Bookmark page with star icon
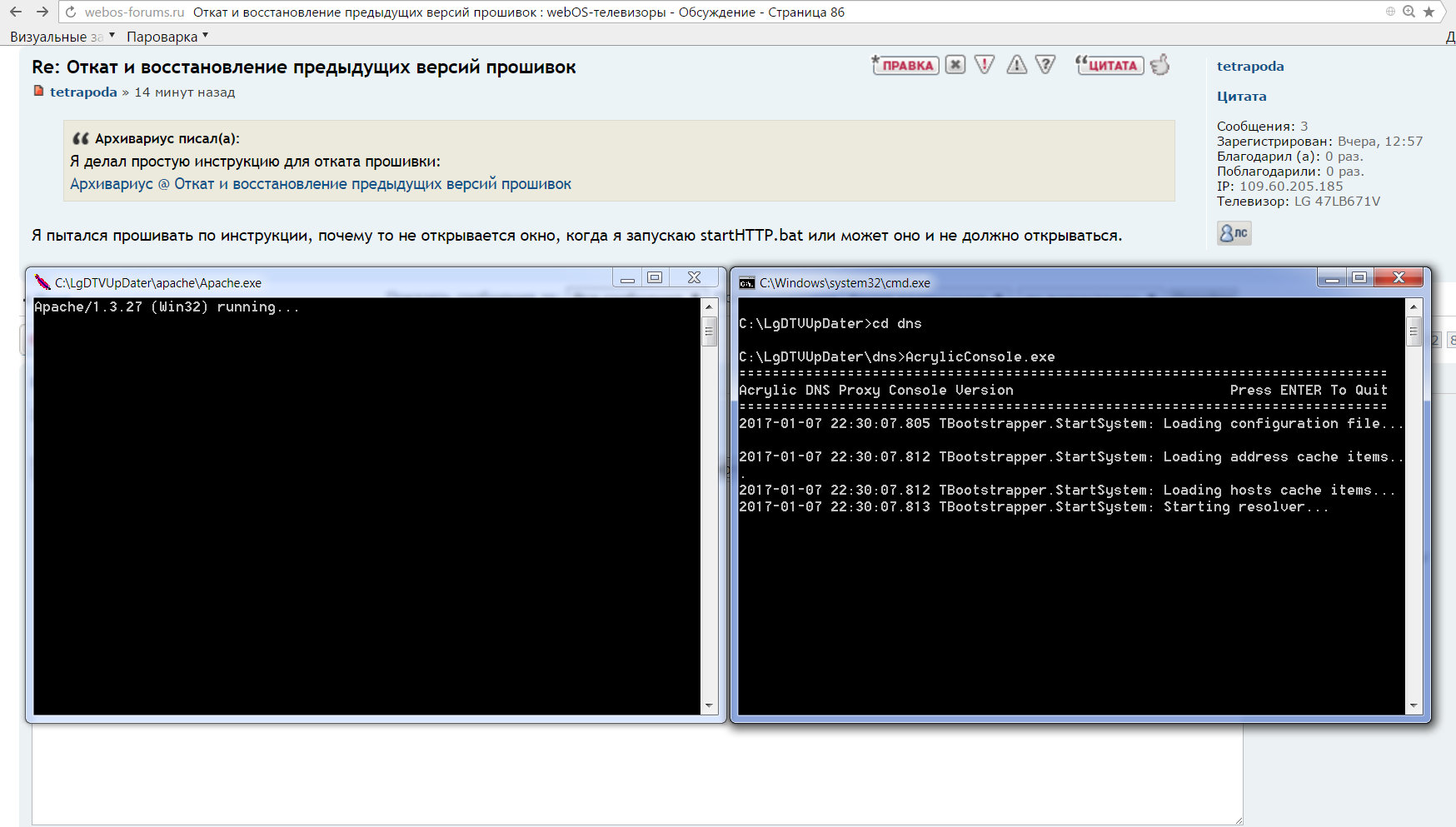 pos(1429,12)
